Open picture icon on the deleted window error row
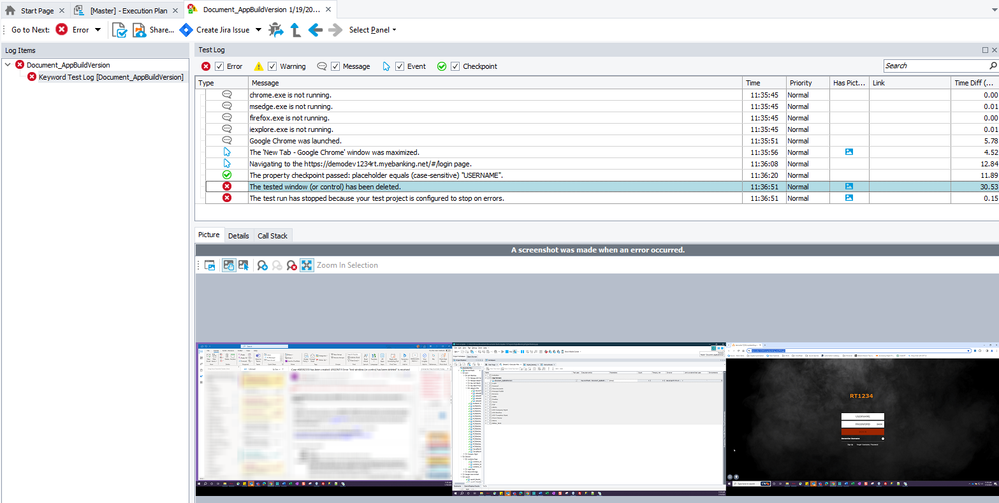This screenshot has width=999, height=503. 849,186
